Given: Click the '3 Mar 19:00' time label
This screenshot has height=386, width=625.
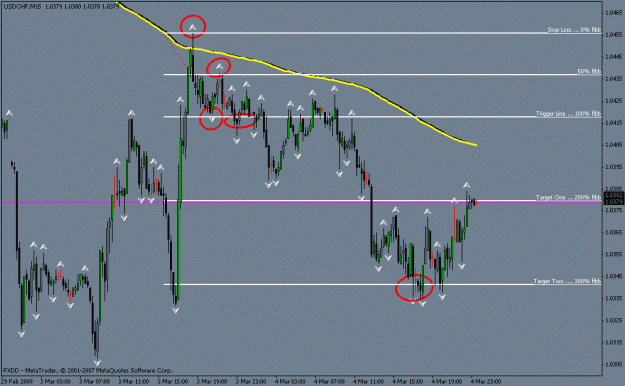Looking at the screenshot, I should [x=212, y=382].
